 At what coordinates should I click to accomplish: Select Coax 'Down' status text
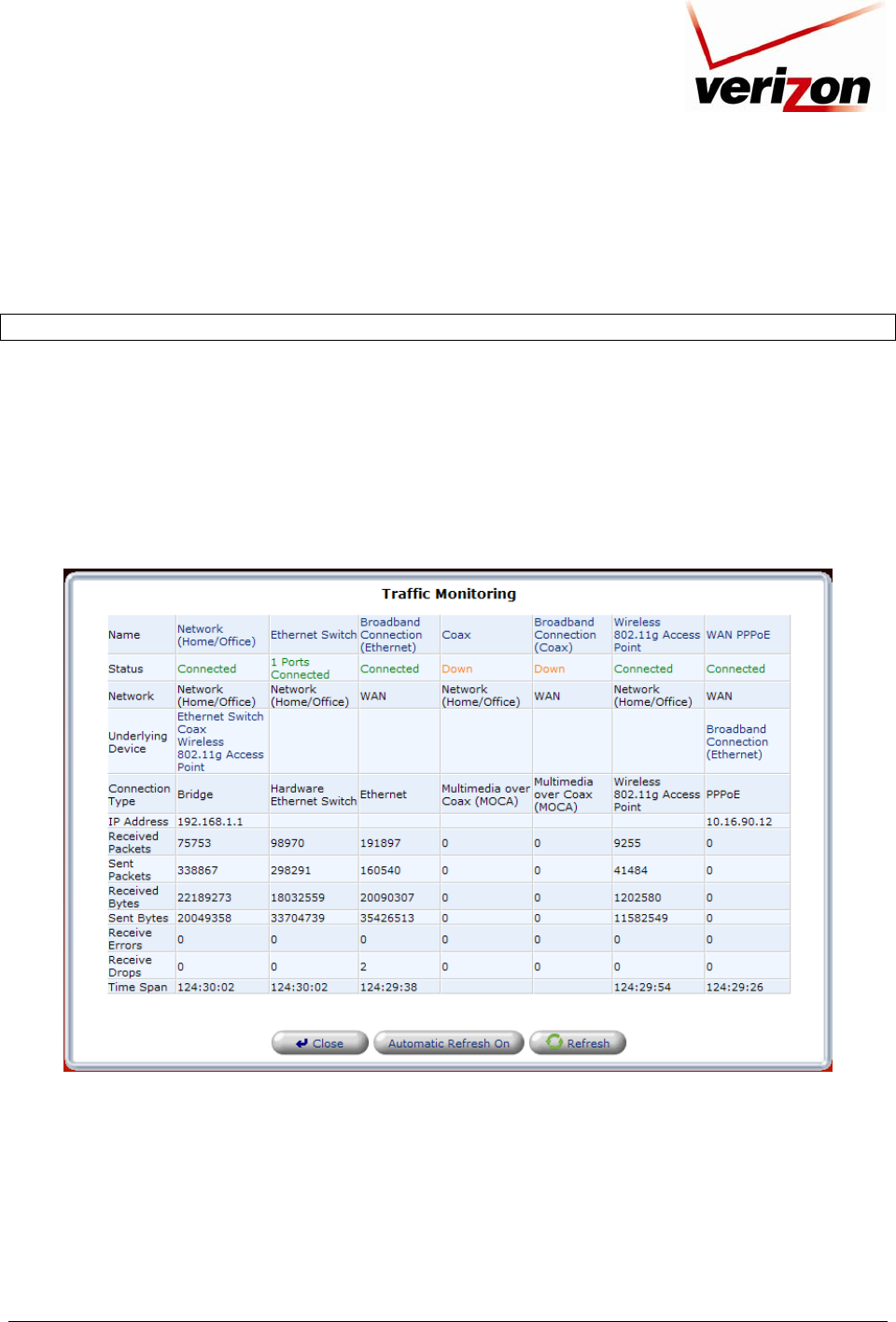457,669
